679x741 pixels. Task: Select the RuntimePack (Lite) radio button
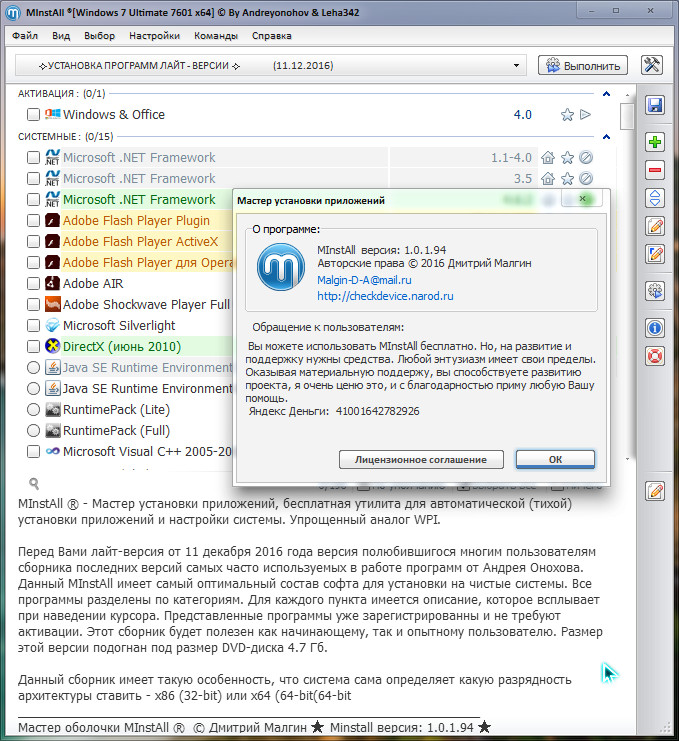(33, 409)
